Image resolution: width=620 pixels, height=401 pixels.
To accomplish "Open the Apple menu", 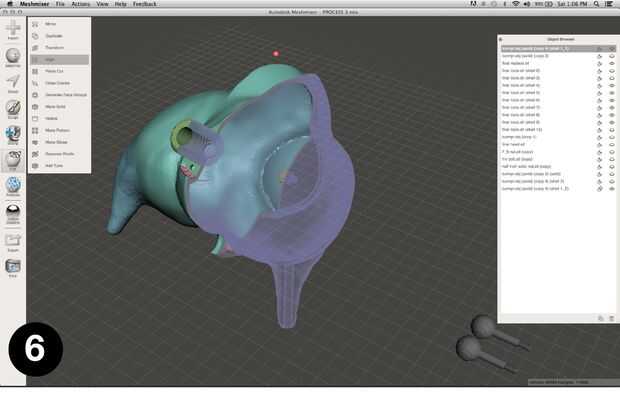I will tap(10, 4).
